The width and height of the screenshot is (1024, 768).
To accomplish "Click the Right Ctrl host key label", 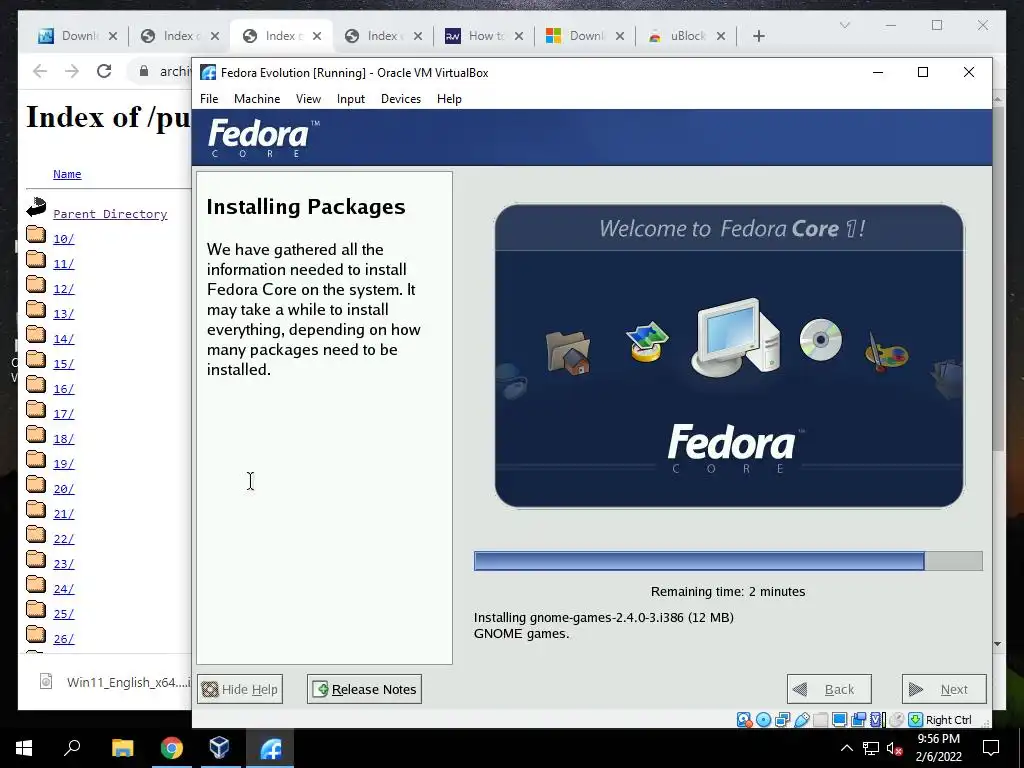I will (x=949, y=720).
